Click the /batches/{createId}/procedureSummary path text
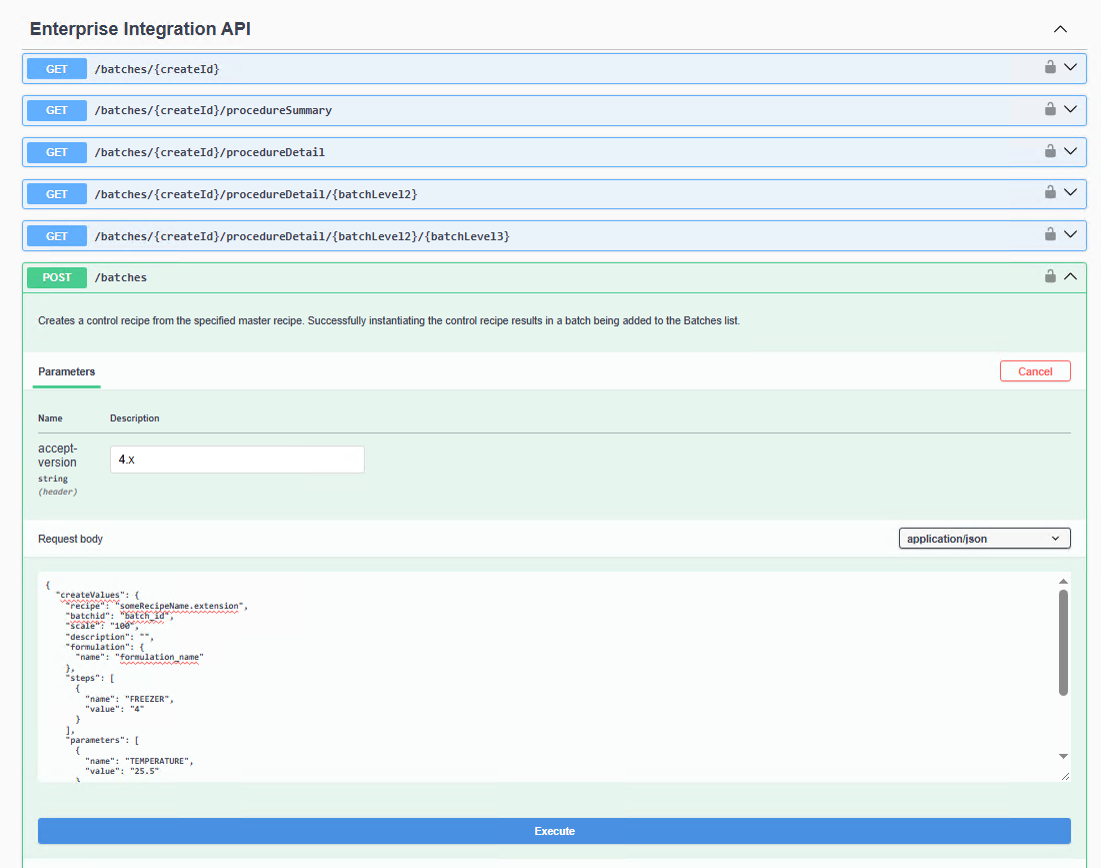 [x=213, y=110]
